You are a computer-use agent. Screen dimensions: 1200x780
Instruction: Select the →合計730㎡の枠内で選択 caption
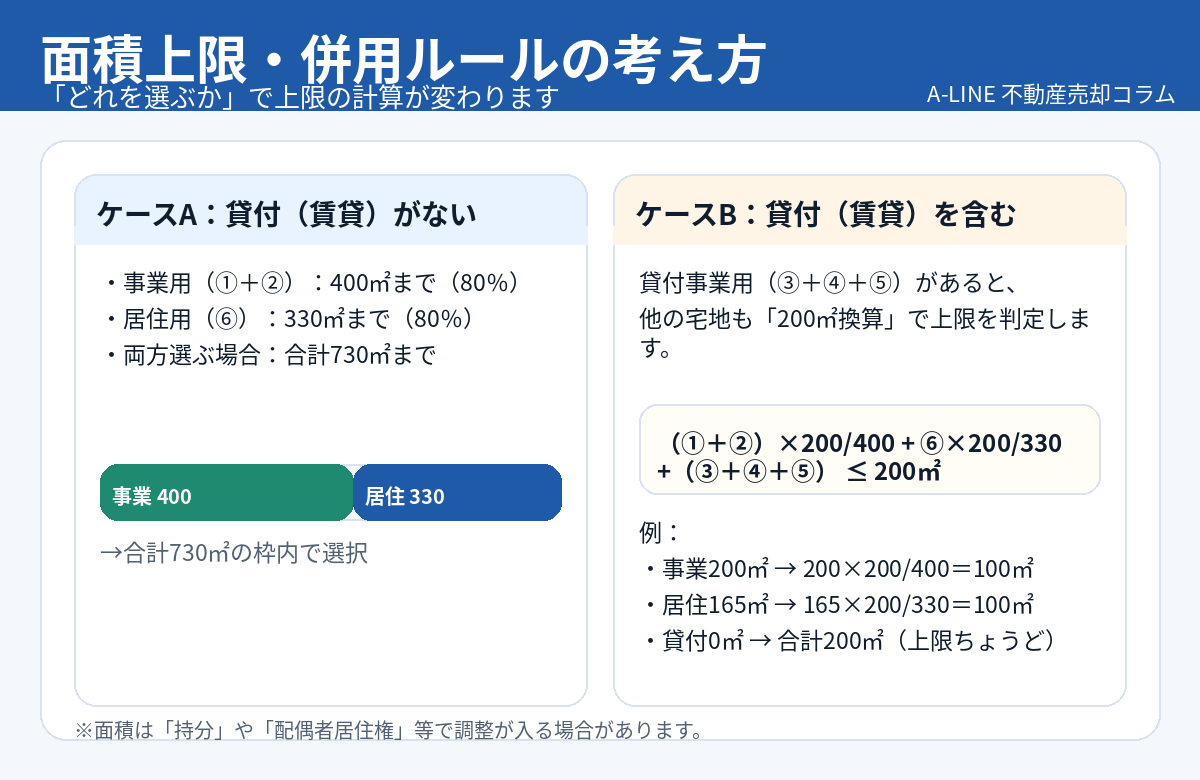click(x=234, y=553)
